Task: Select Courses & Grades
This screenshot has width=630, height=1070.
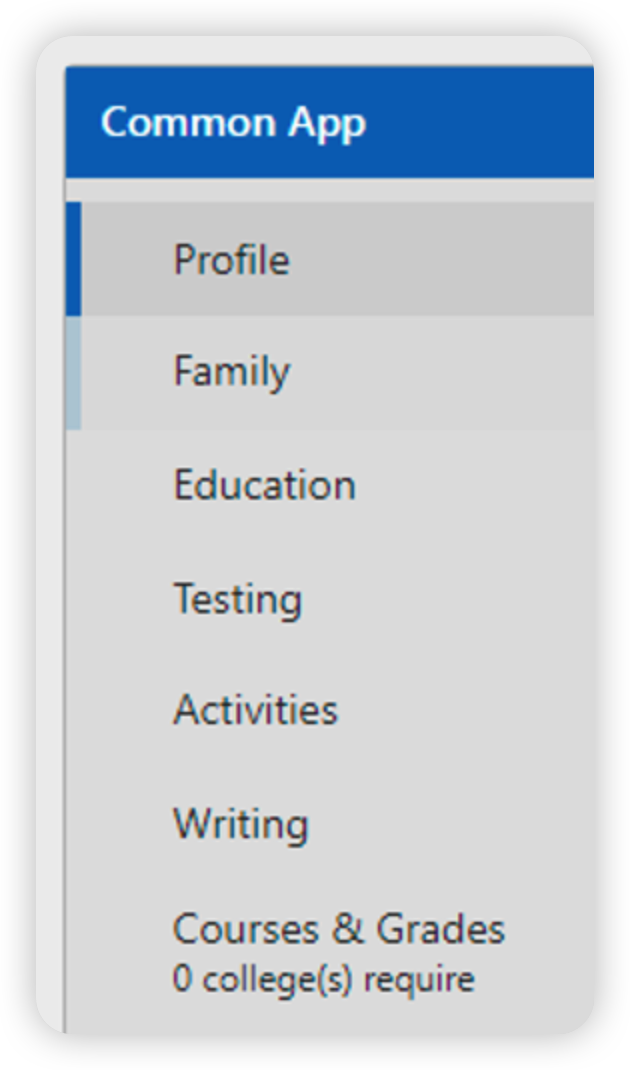Action: tap(338, 930)
